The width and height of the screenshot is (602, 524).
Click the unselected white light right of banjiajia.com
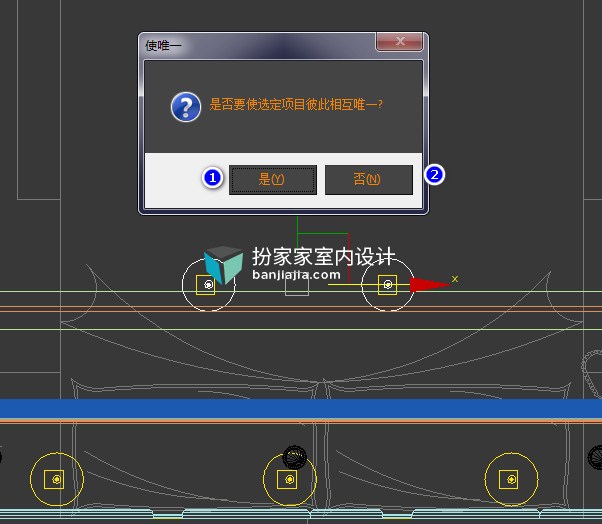click(388, 284)
